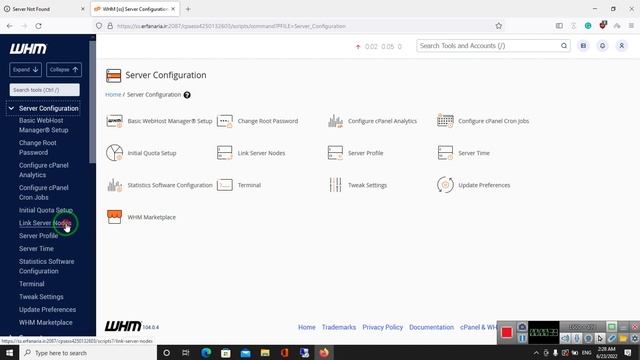
Task: Stop recording with the red square button
Action: [507, 333]
